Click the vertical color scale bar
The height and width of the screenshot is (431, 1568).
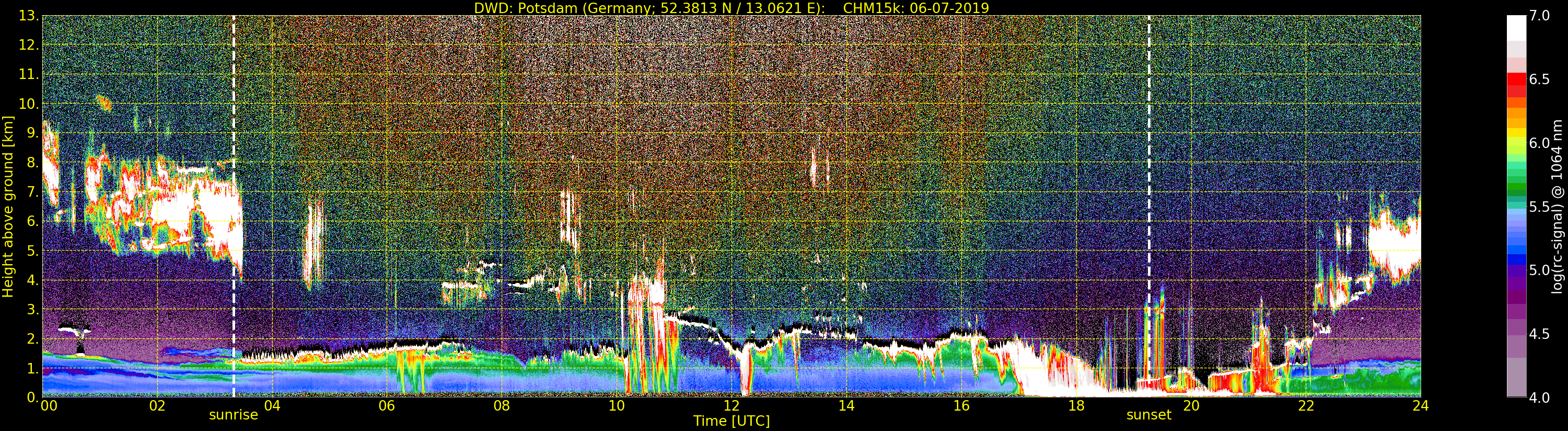(x=1516, y=206)
